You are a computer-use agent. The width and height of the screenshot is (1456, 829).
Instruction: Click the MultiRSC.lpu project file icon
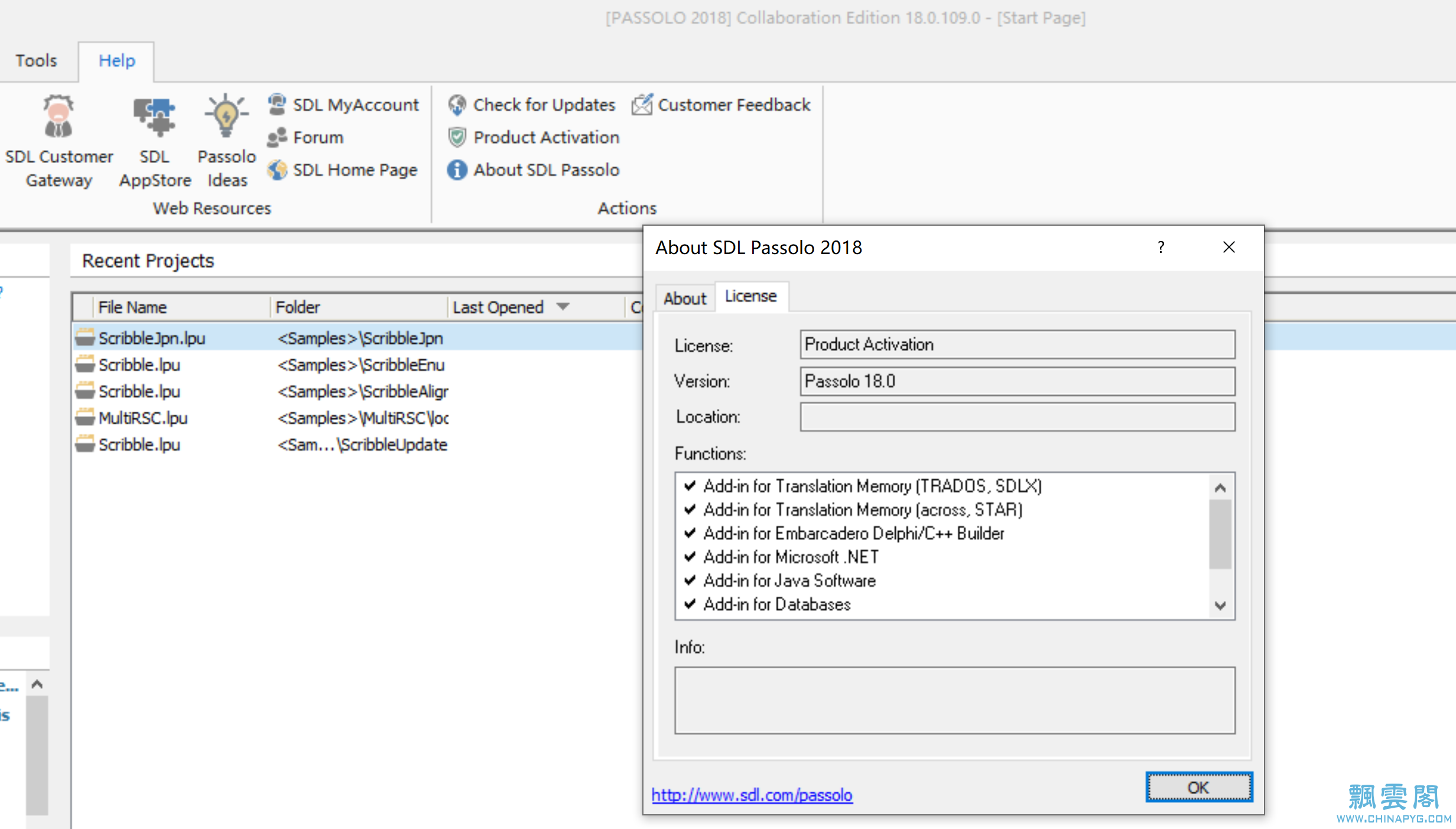[85, 417]
